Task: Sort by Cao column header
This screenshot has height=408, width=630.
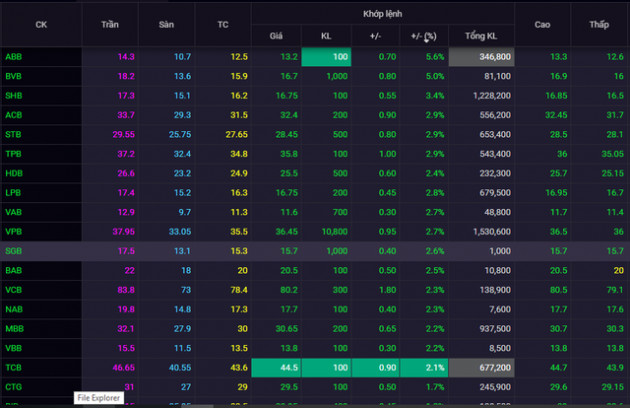Action: pos(542,25)
